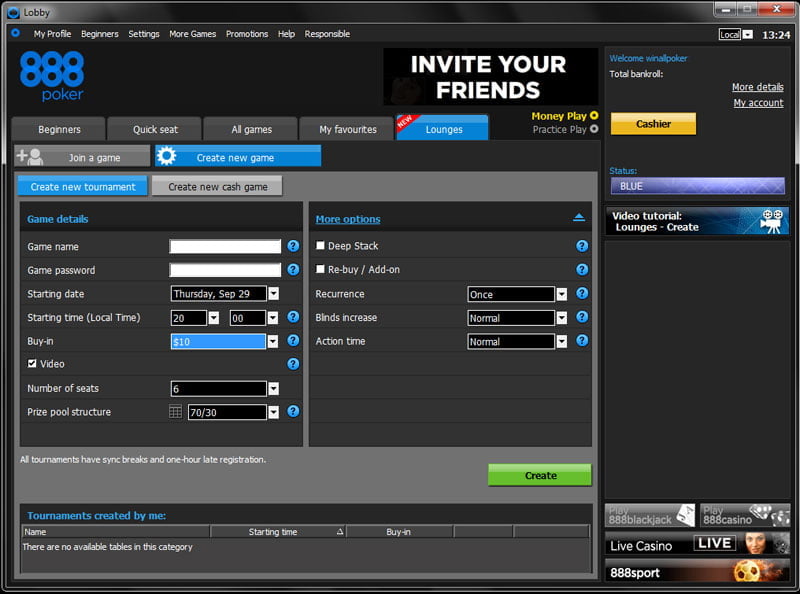This screenshot has height=594, width=800.
Task: Open help for Prize pool structure
Action: point(293,411)
